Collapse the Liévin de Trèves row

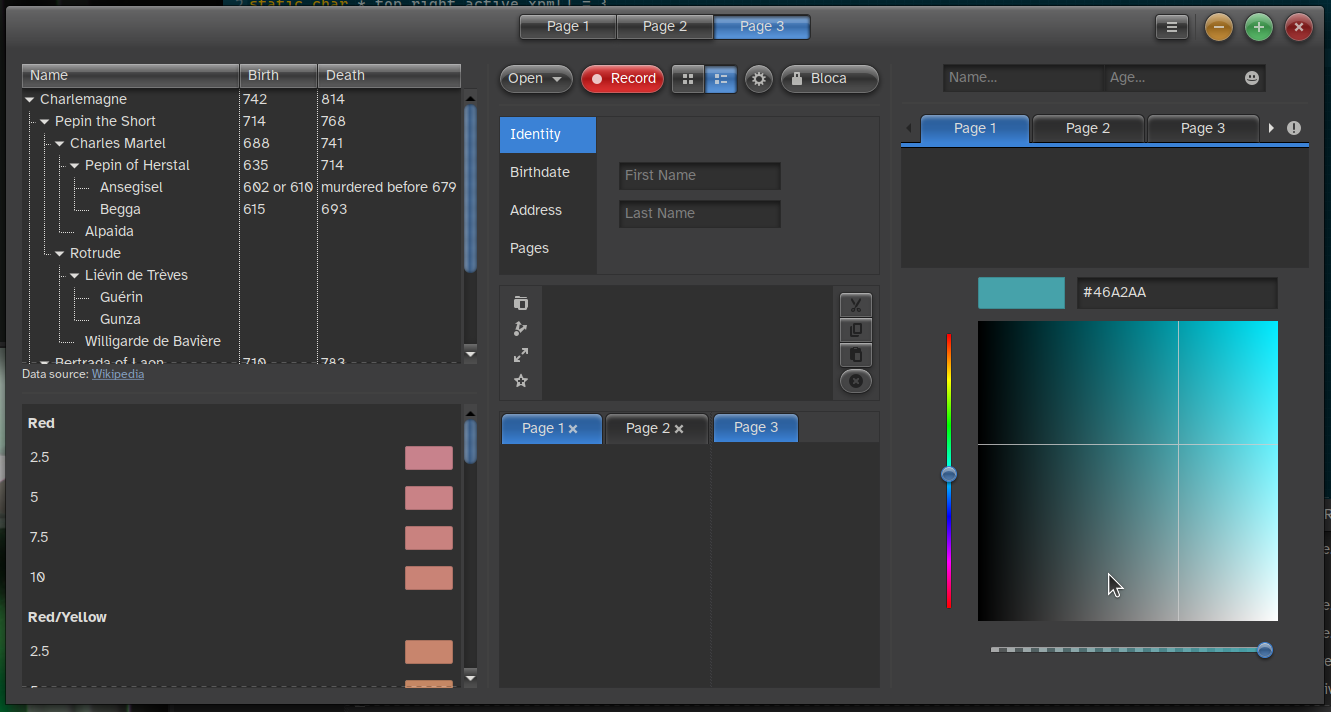[75, 276]
